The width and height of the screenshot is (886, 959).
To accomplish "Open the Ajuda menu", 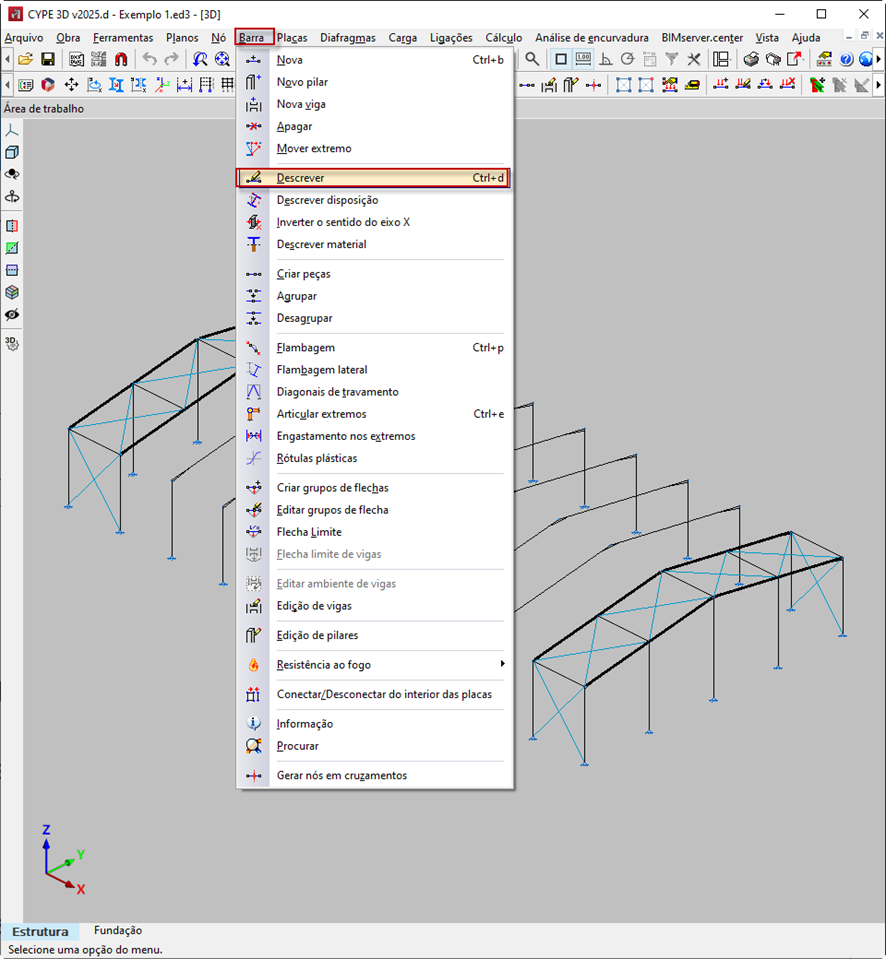I will coord(806,37).
